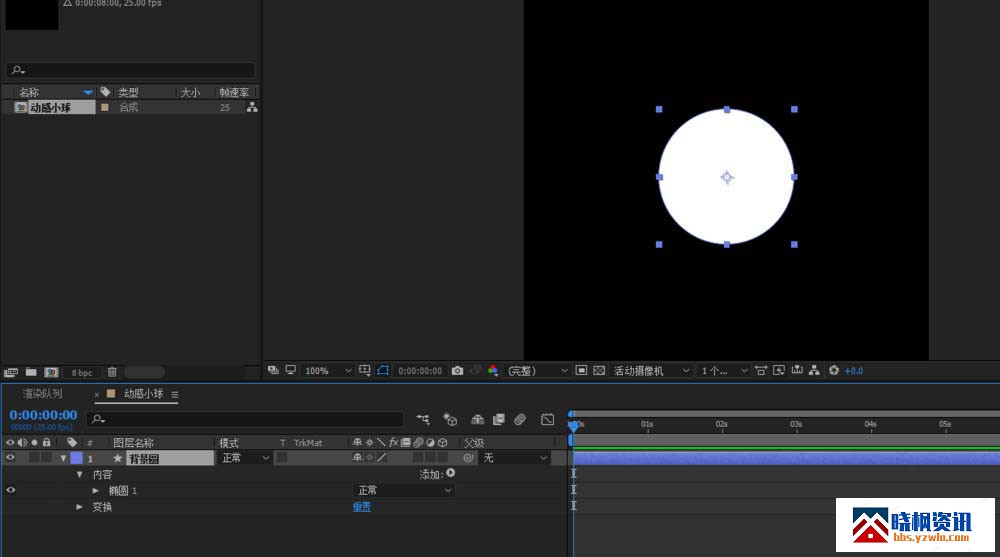Click the monitor icon next to 100% zoom
This screenshot has height=557, width=1000.
coord(291,370)
